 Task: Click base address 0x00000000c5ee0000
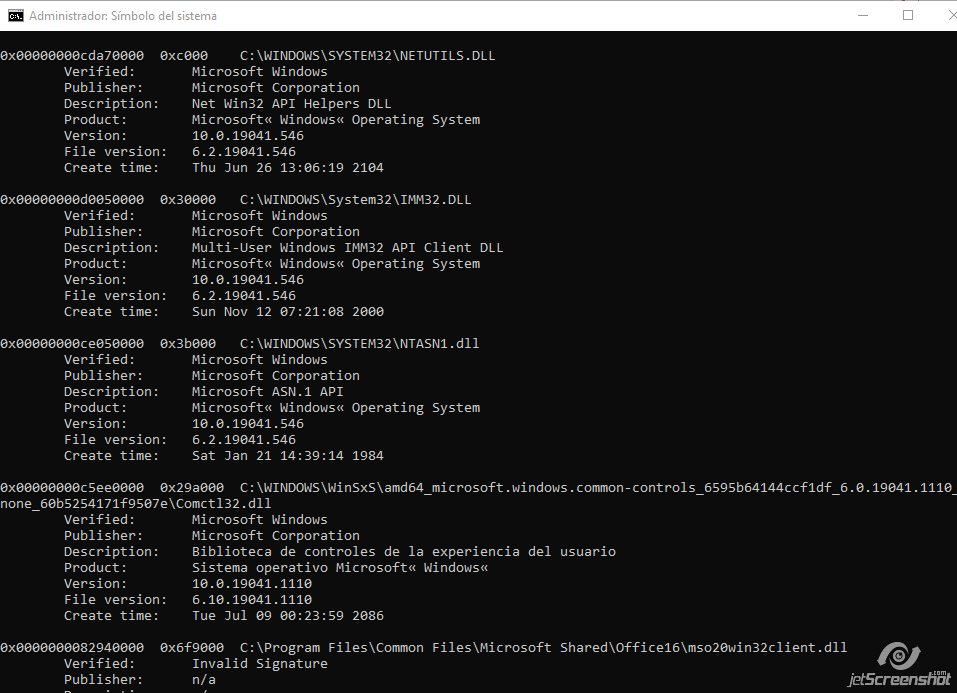click(x=72, y=488)
